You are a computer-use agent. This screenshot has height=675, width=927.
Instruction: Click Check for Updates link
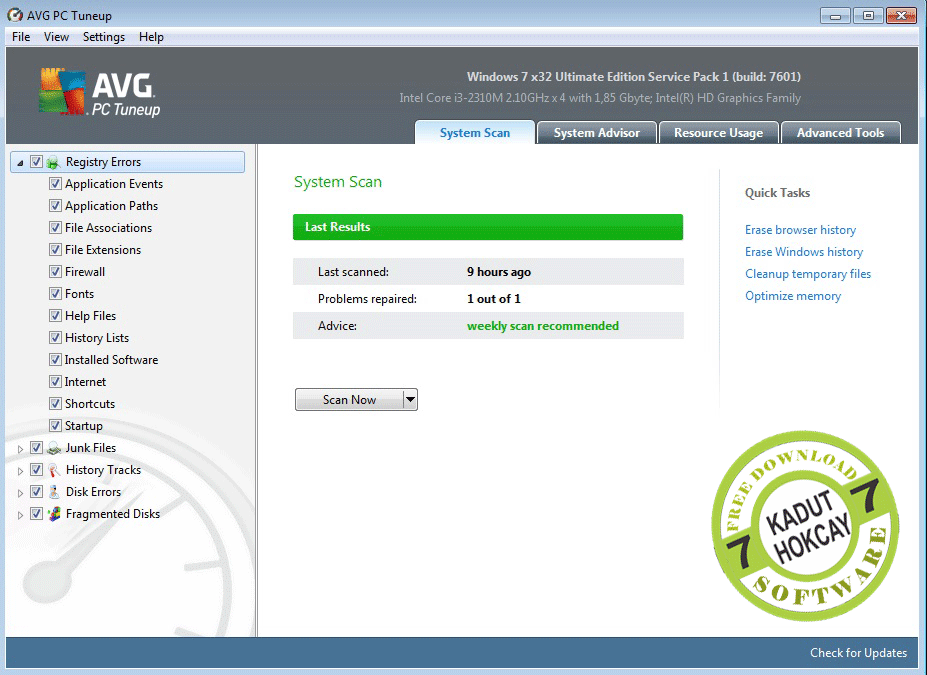click(x=858, y=653)
